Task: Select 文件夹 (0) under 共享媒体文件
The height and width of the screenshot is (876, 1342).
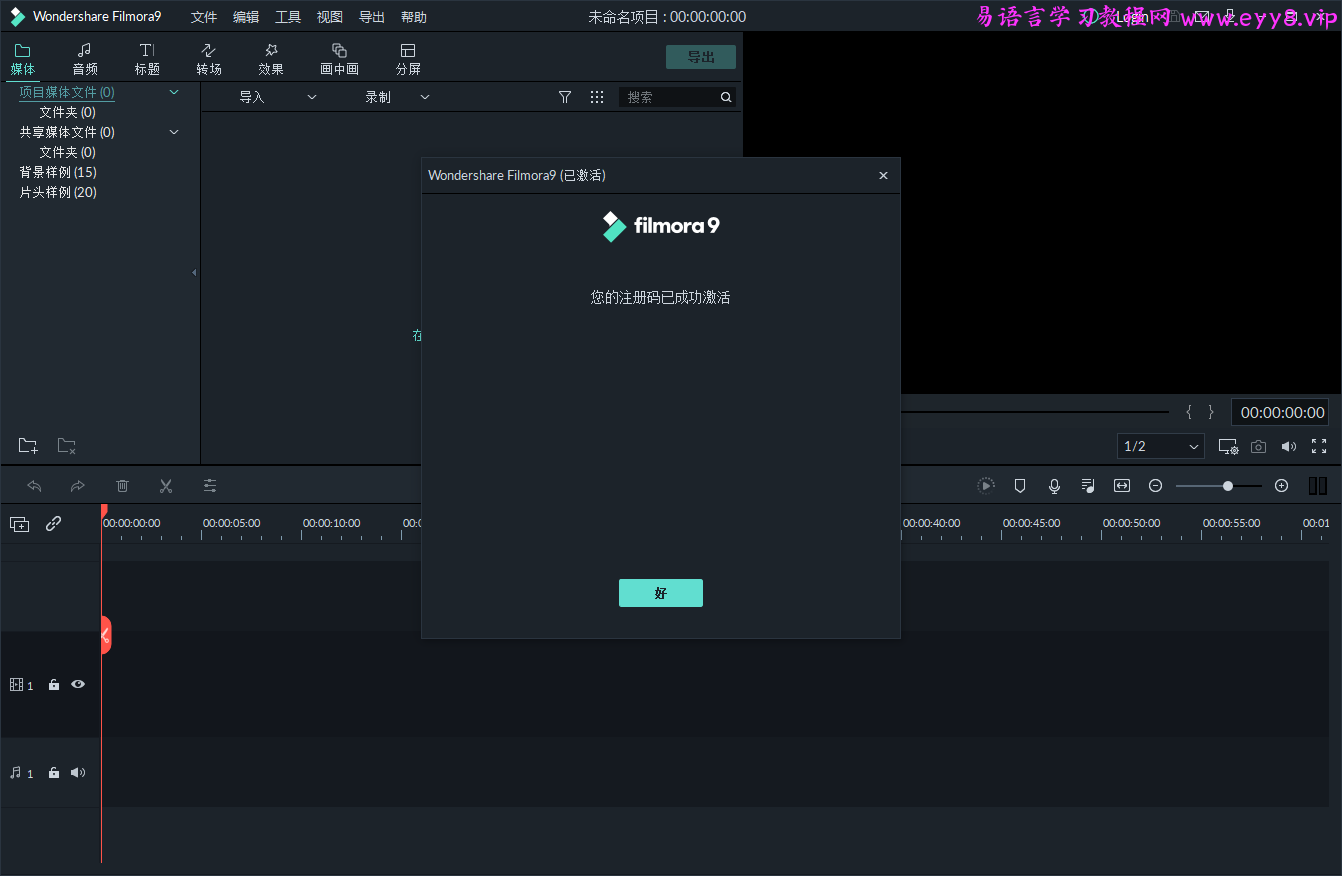Action: tap(68, 152)
